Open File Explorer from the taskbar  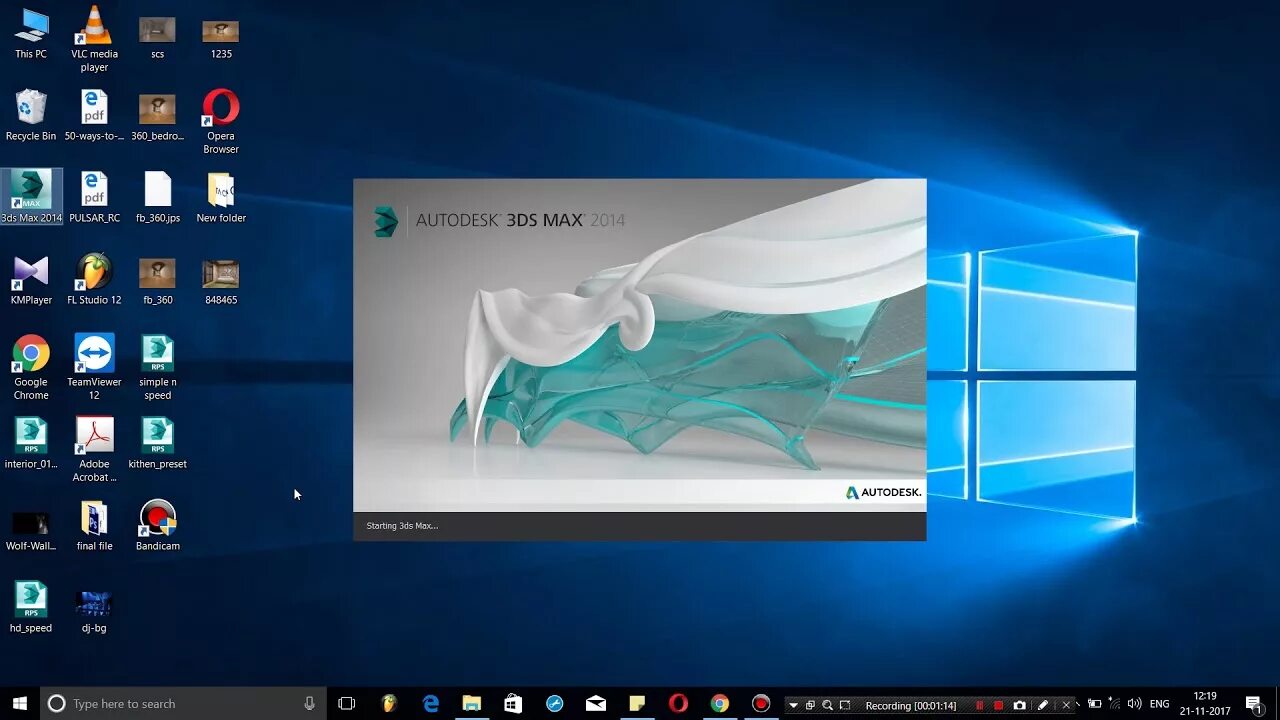(x=472, y=703)
